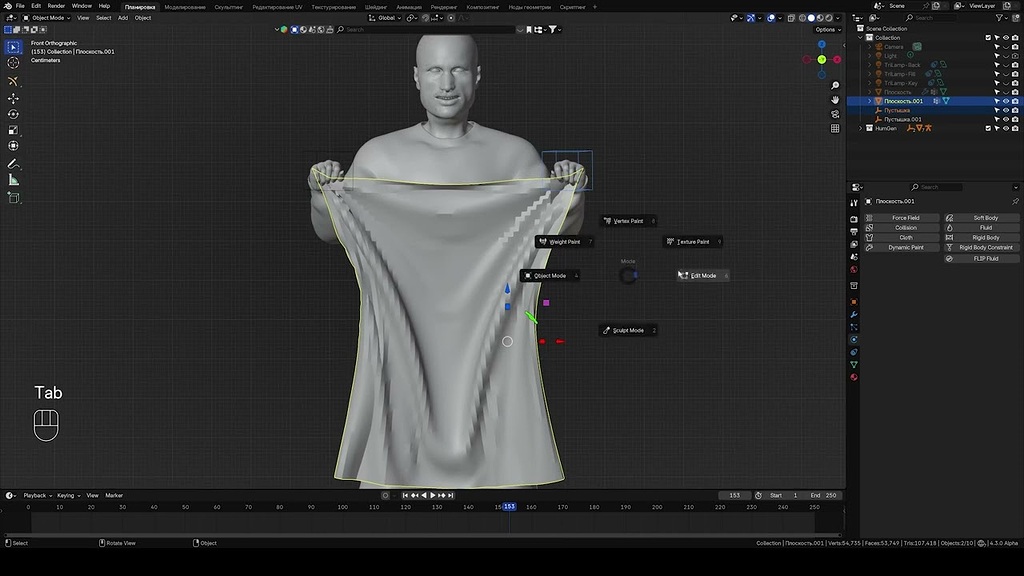Expand the HumGen collection

[861, 129]
